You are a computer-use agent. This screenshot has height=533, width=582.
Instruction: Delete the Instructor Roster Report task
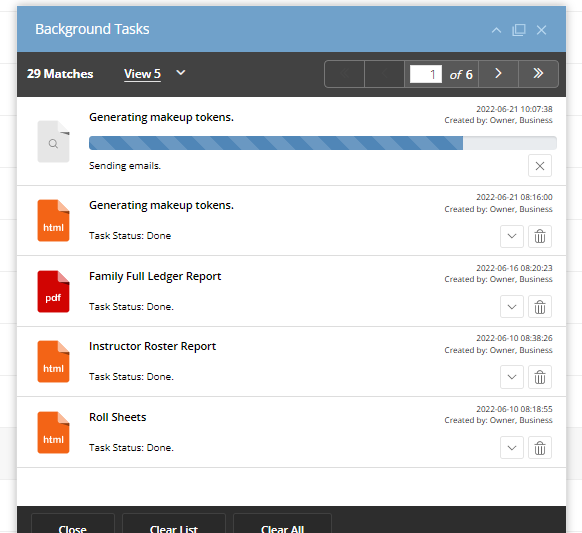click(540, 377)
